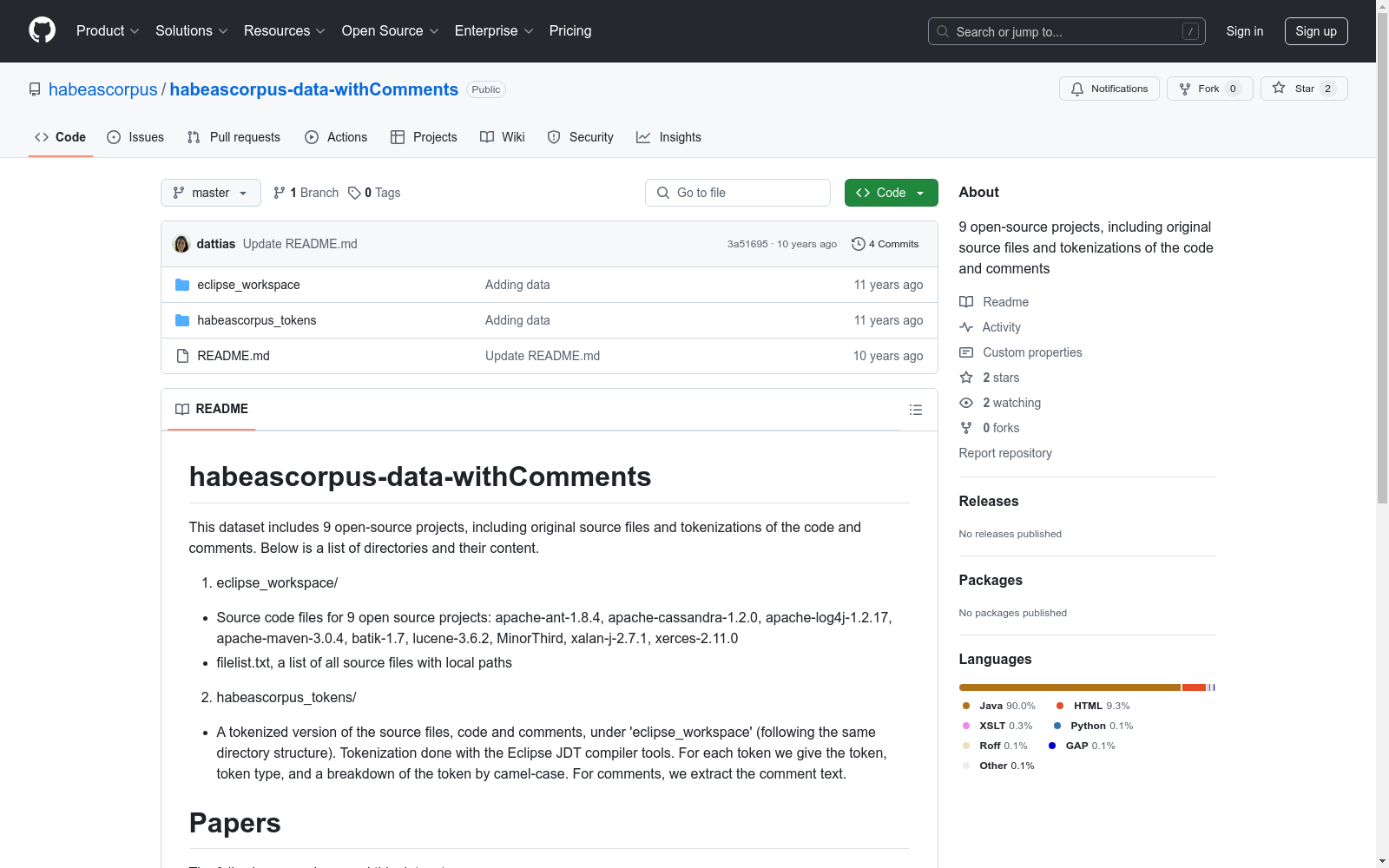Click the pulse icon beside Activity
The height and width of the screenshot is (868, 1389).
click(966, 327)
